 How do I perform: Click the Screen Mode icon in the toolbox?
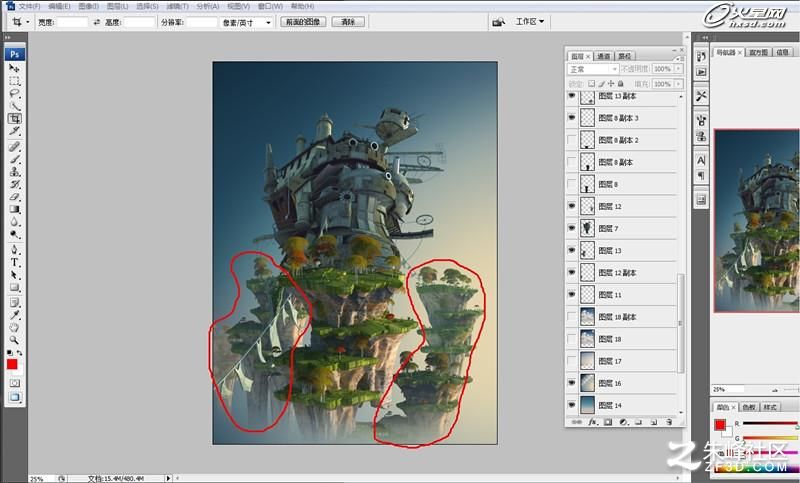tap(14, 397)
